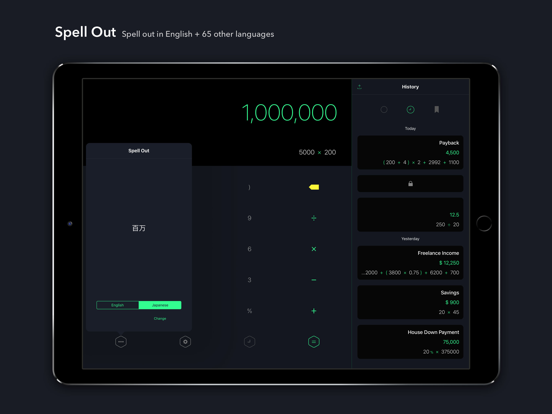Tap the share icon in History header

359,87
